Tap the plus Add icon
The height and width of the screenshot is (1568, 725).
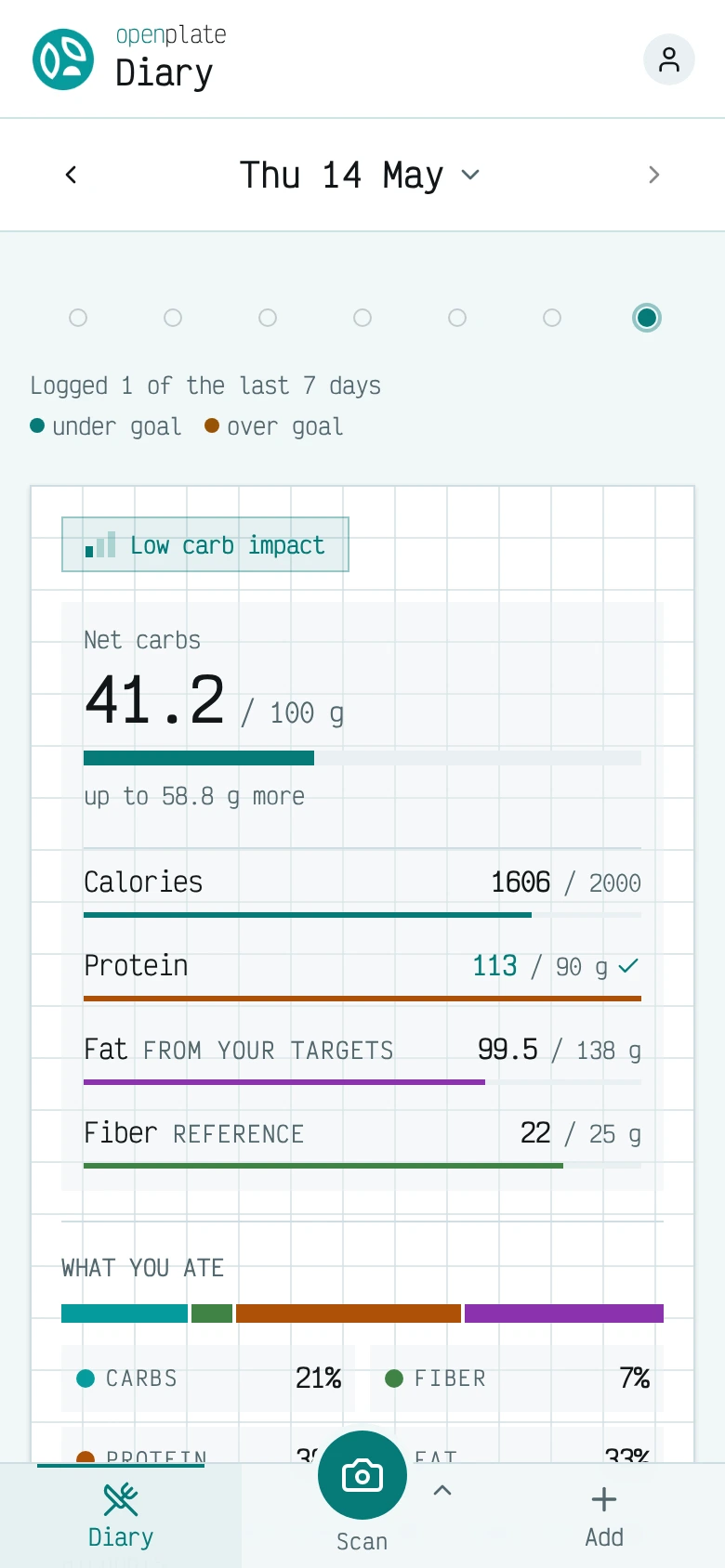604,1499
